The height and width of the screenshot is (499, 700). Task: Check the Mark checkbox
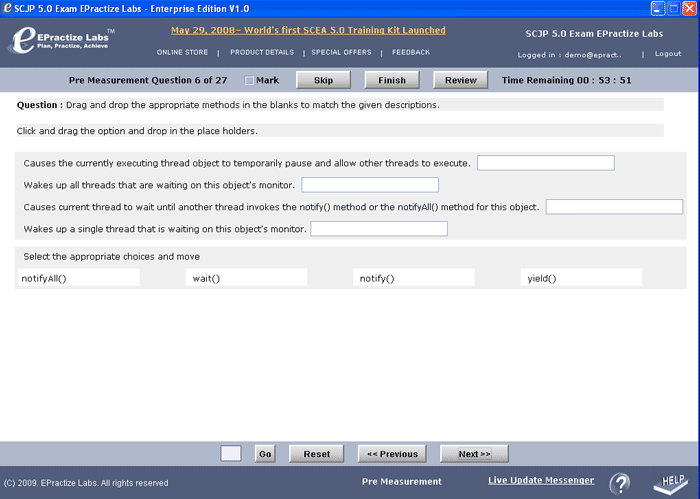(x=250, y=80)
